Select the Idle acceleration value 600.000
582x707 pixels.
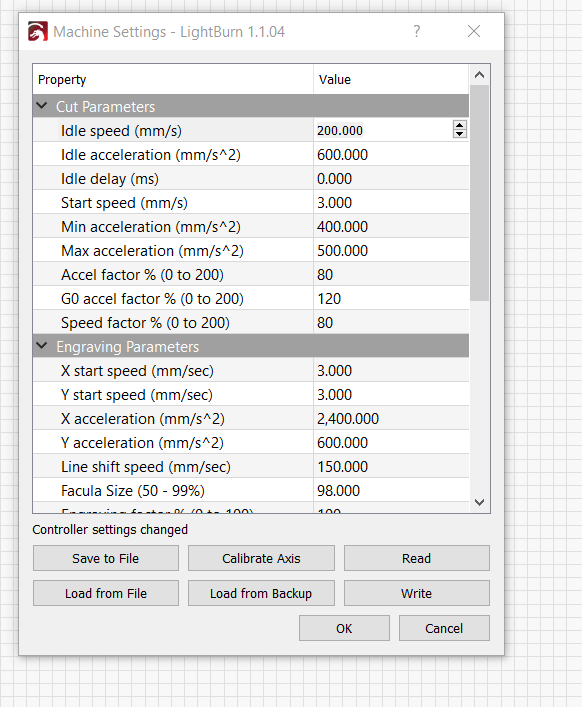[342, 155]
